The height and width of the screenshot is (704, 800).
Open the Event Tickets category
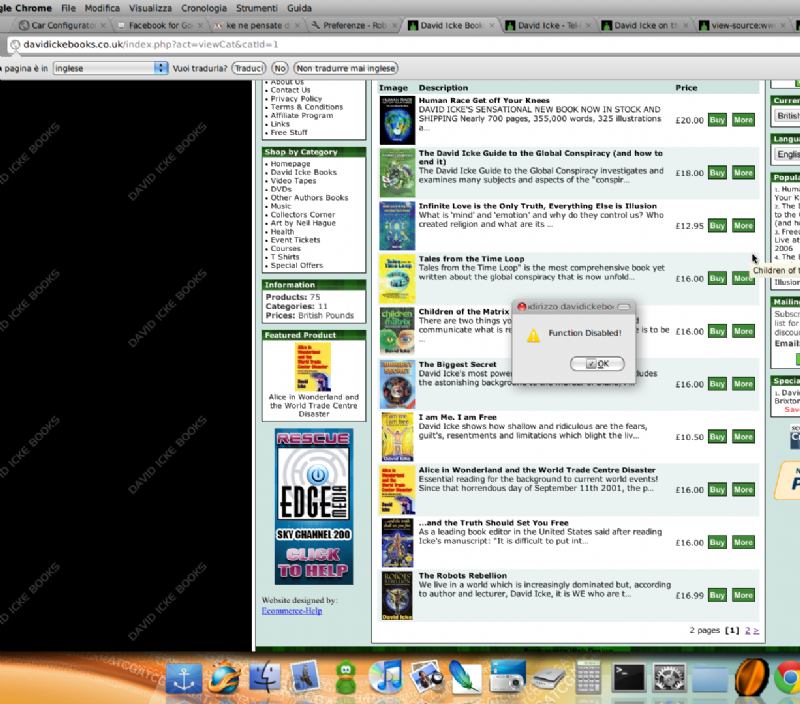coord(295,240)
